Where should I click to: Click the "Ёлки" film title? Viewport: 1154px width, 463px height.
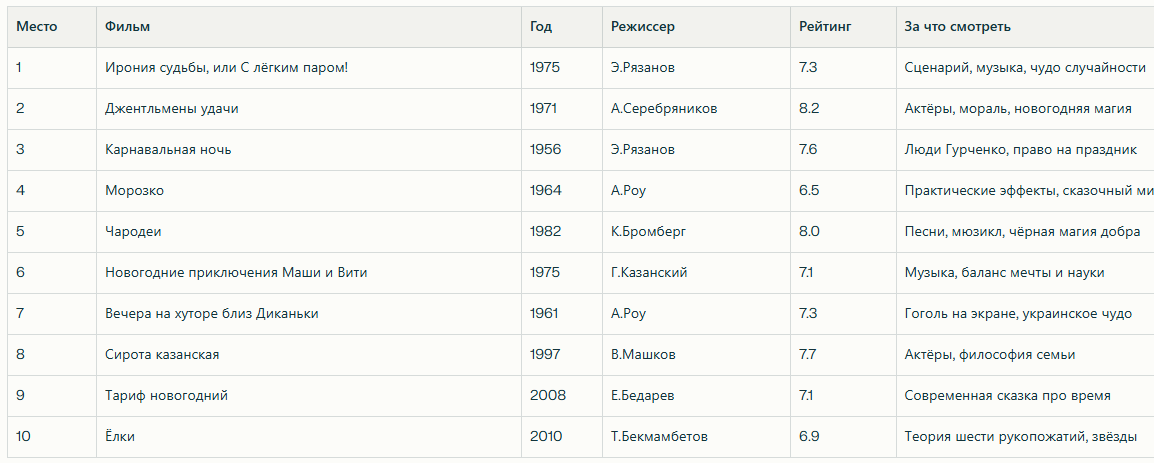pos(120,436)
